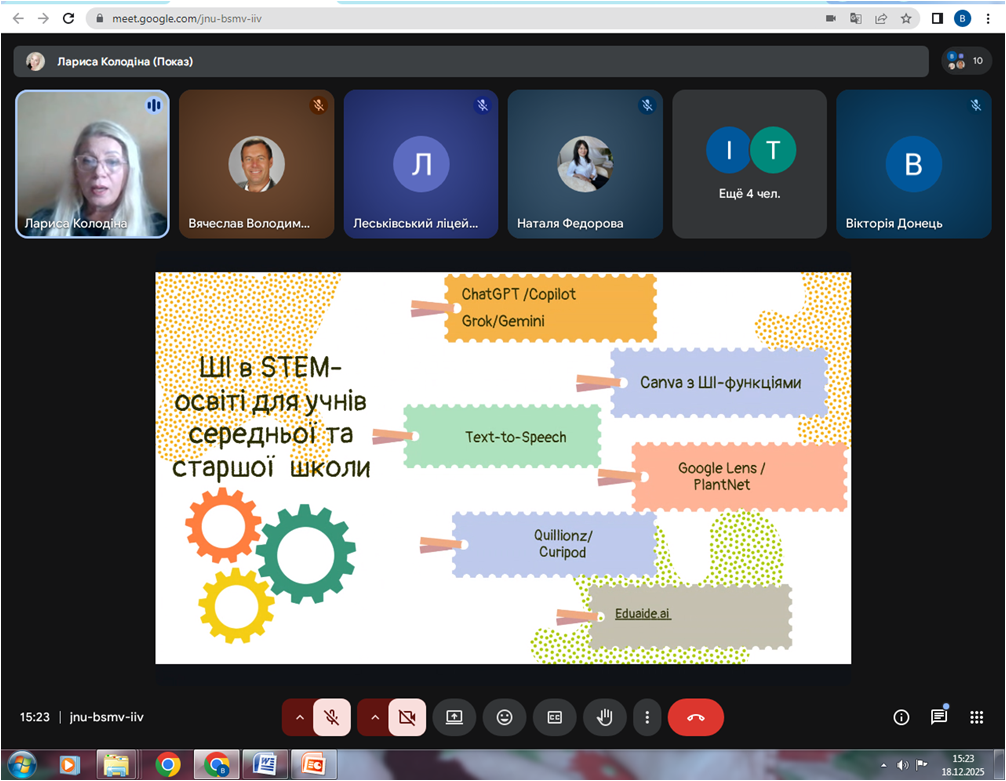The image size is (1006, 781).
Task: Unmute the microphone
Action: (x=332, y=717)
